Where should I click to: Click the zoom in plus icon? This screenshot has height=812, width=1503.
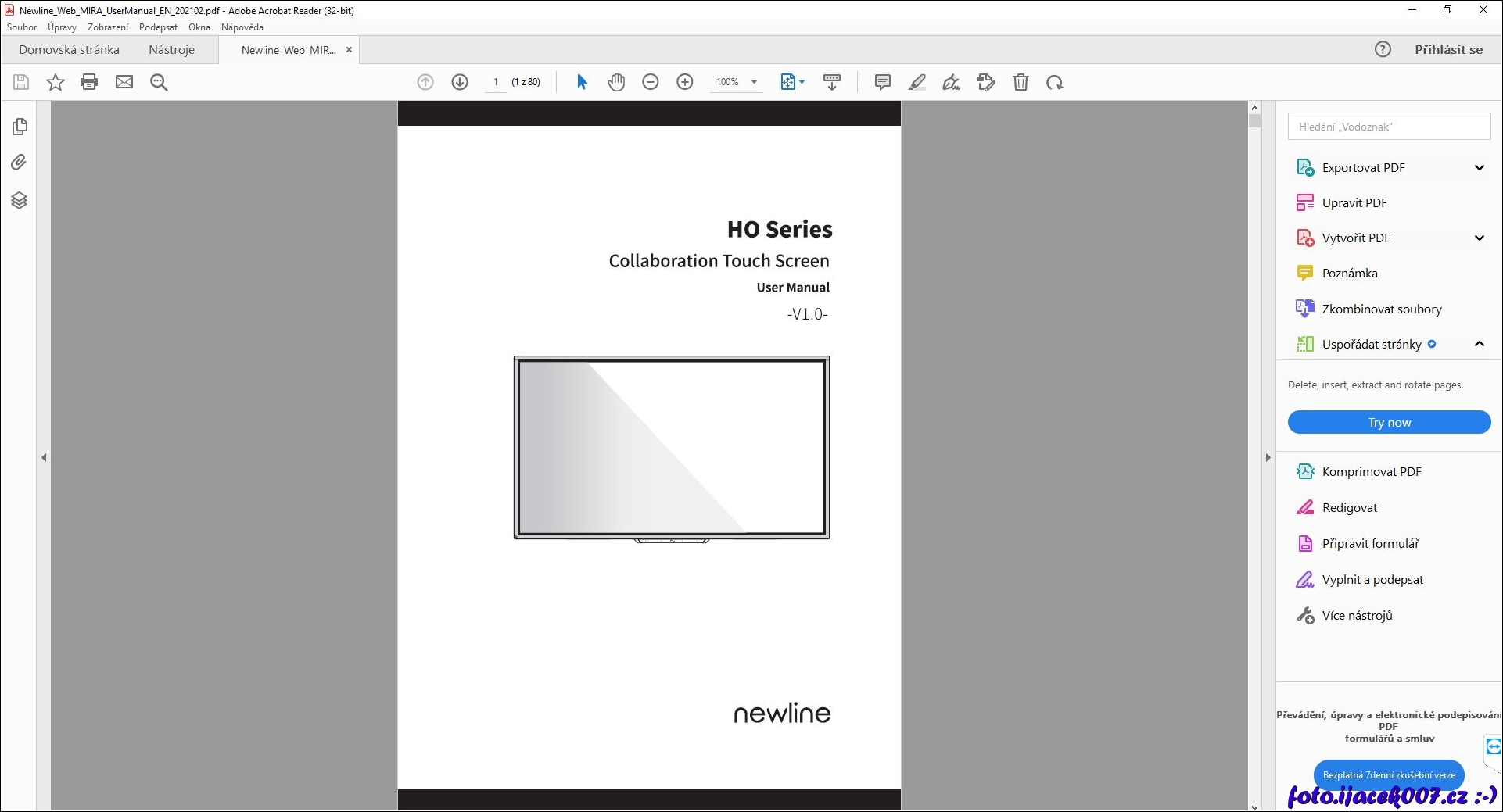685,82
